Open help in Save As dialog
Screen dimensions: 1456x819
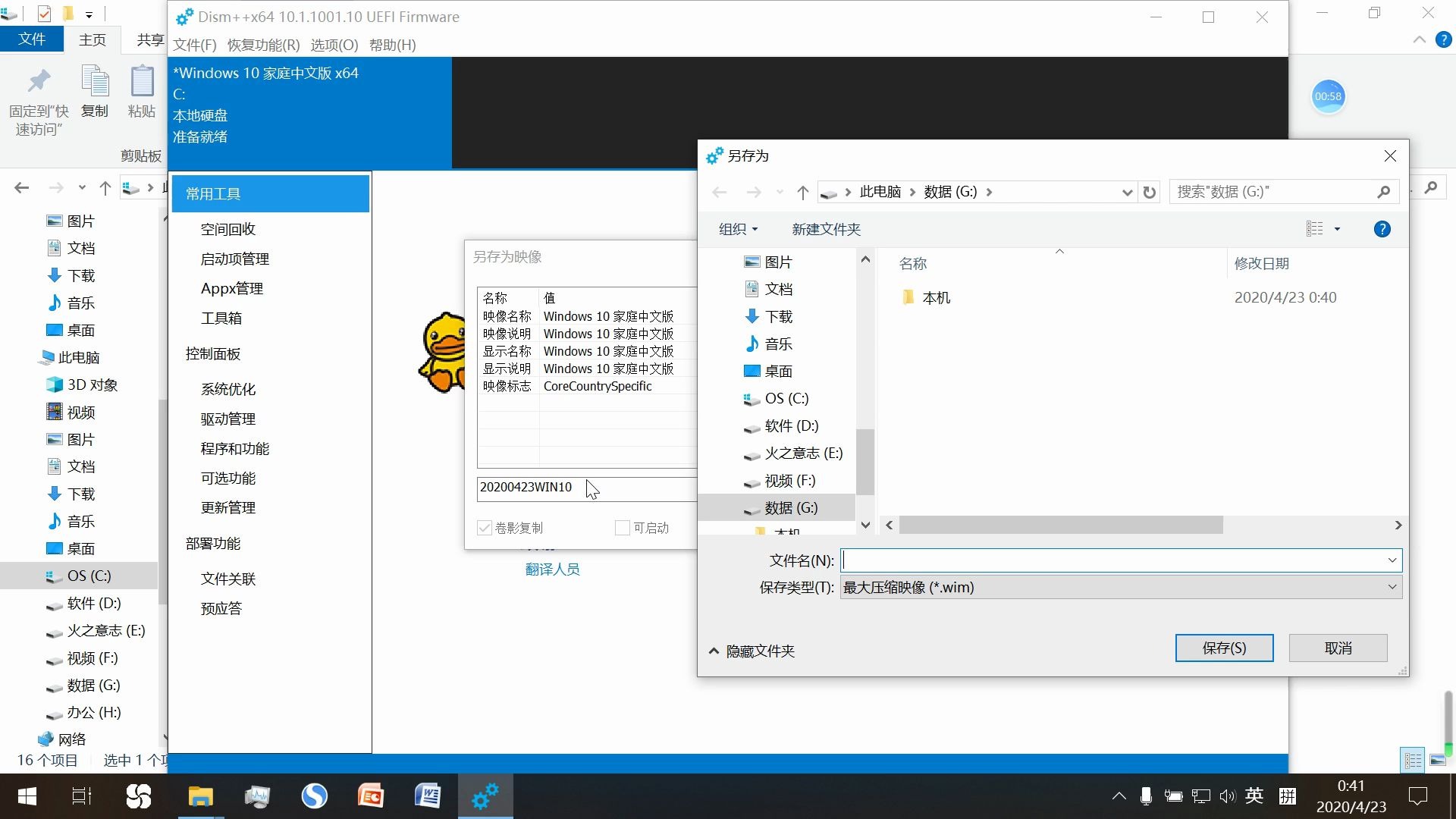click(1382, 229)
